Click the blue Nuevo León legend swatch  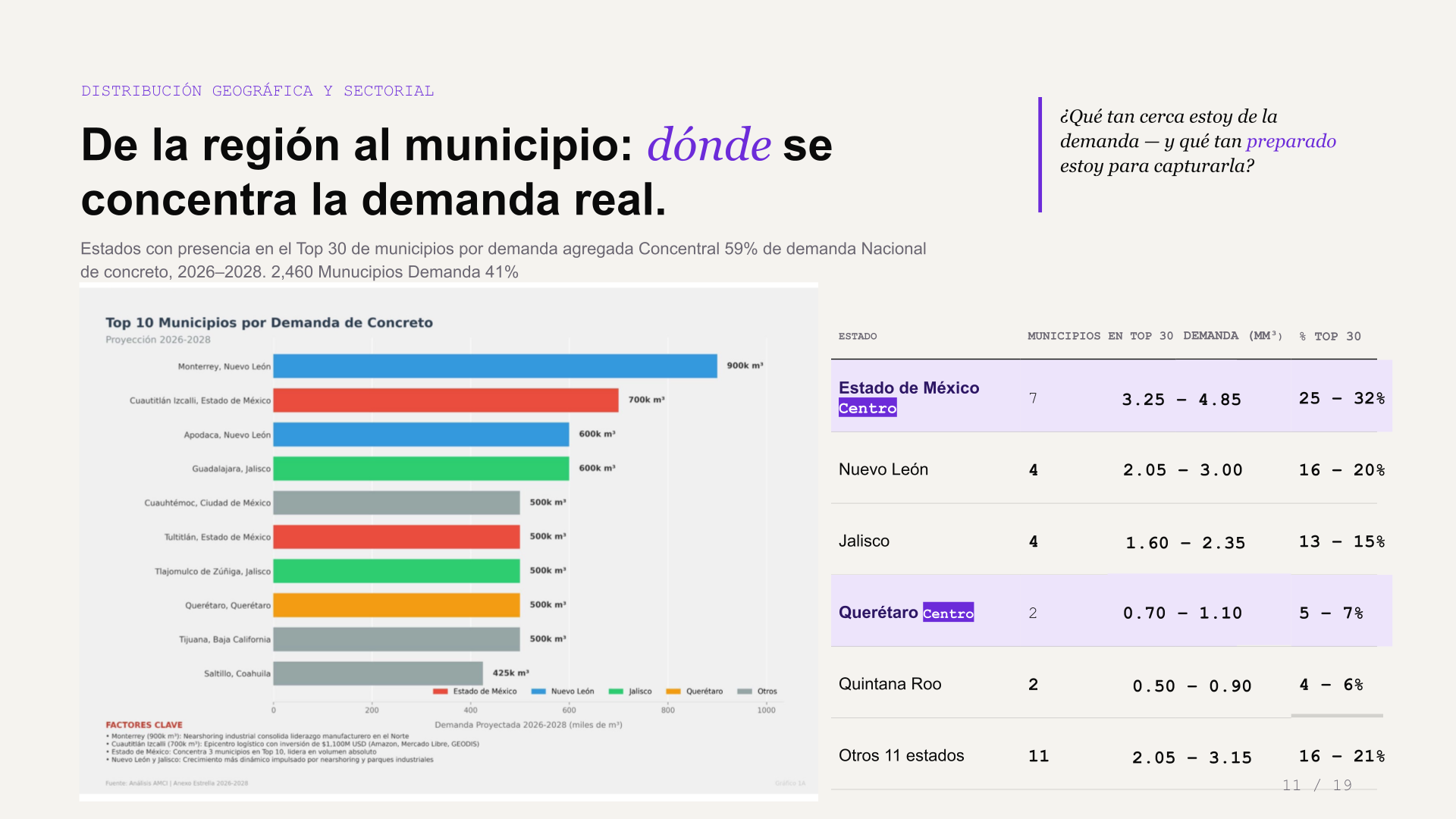(539, 692)
